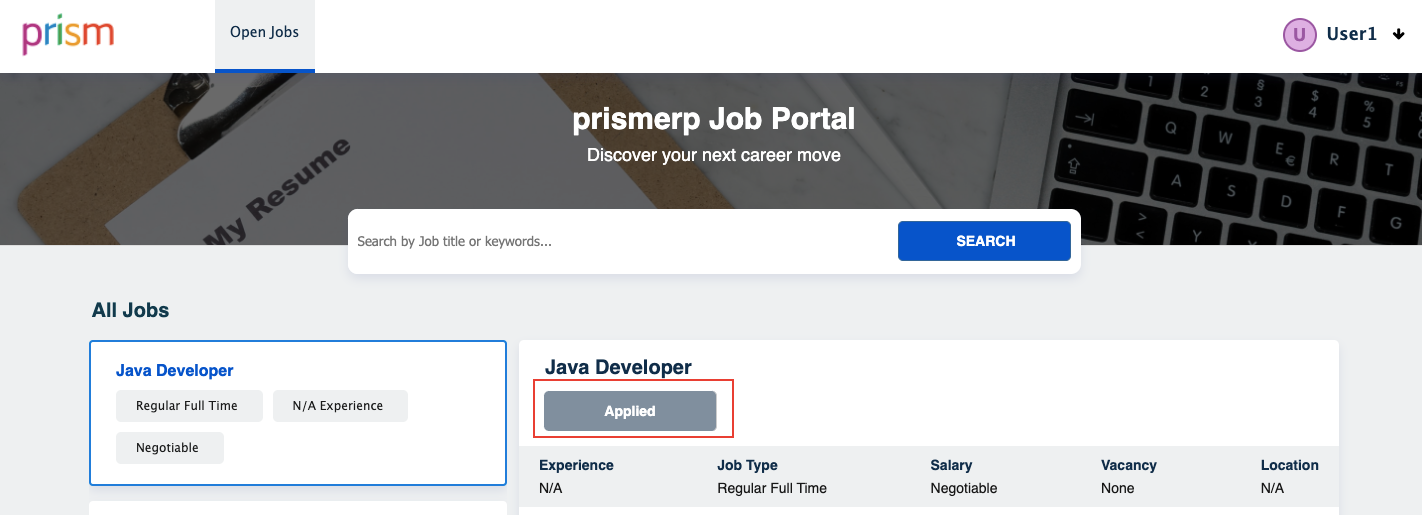Image resolution: width=1422 pixels, height=515 pixels.
Task: Click the prism logo
Action: click(x=68, y=35)
